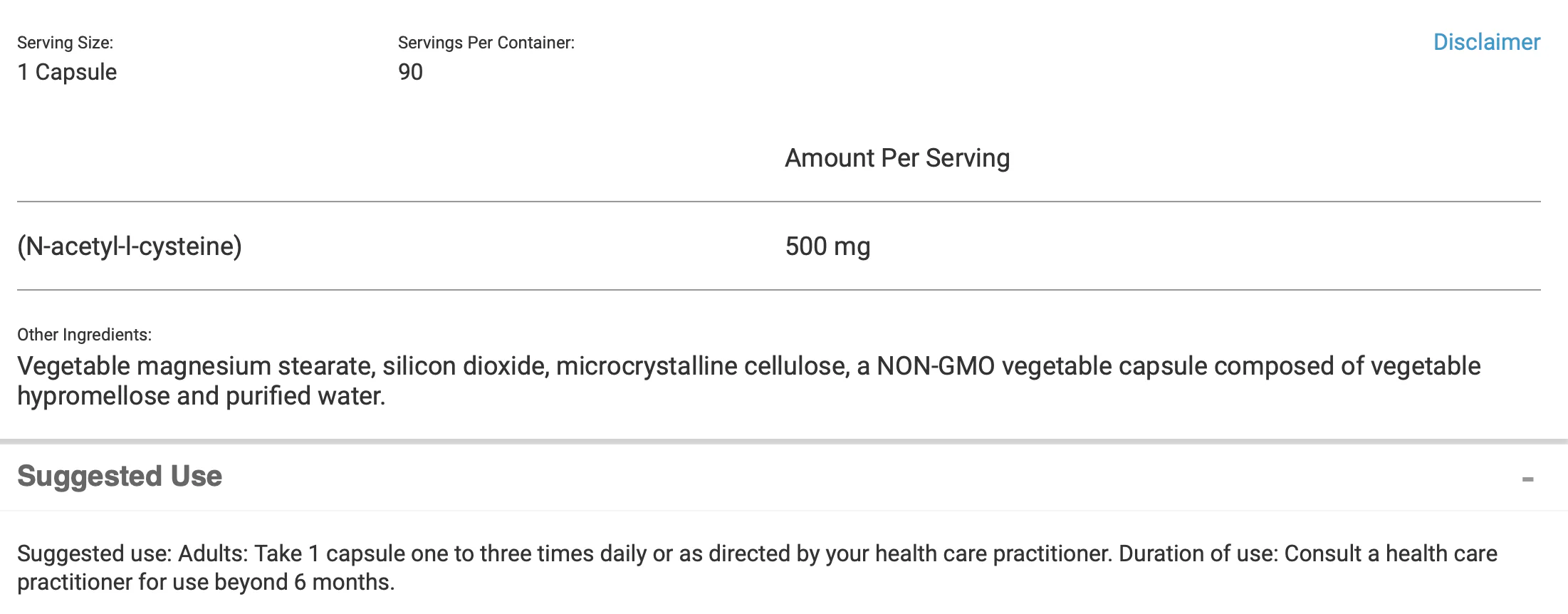Select the Servings Per Container label
The image size is (1568, 614).
486,43
